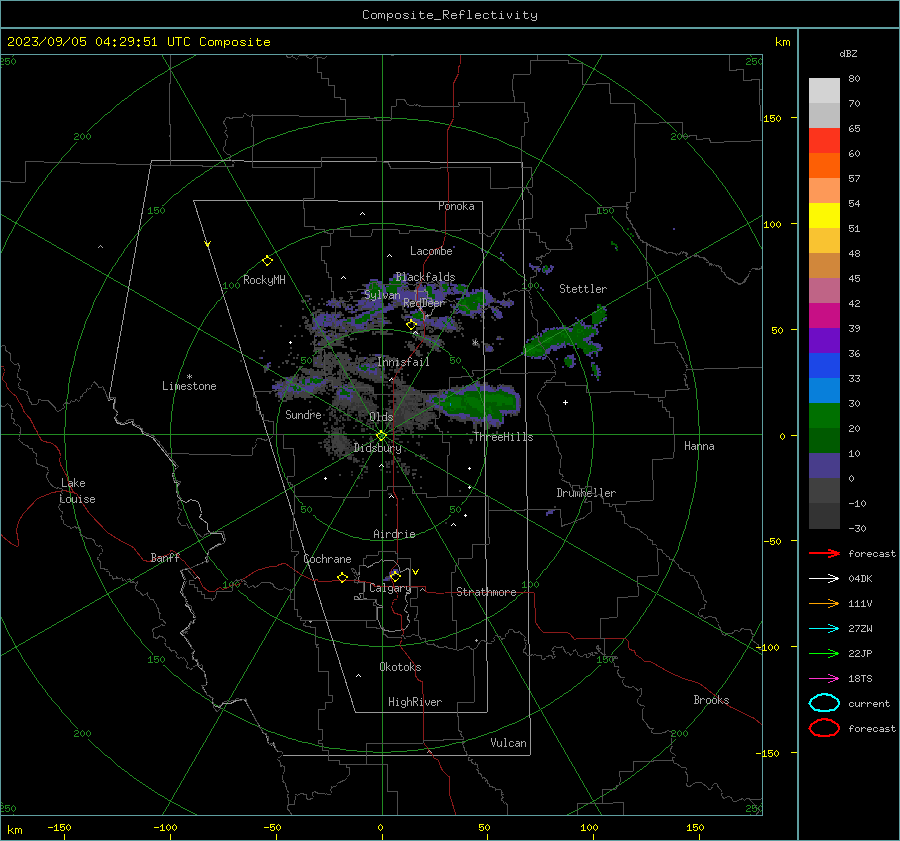Click the 'Stettler' map label

click(583, 289)
